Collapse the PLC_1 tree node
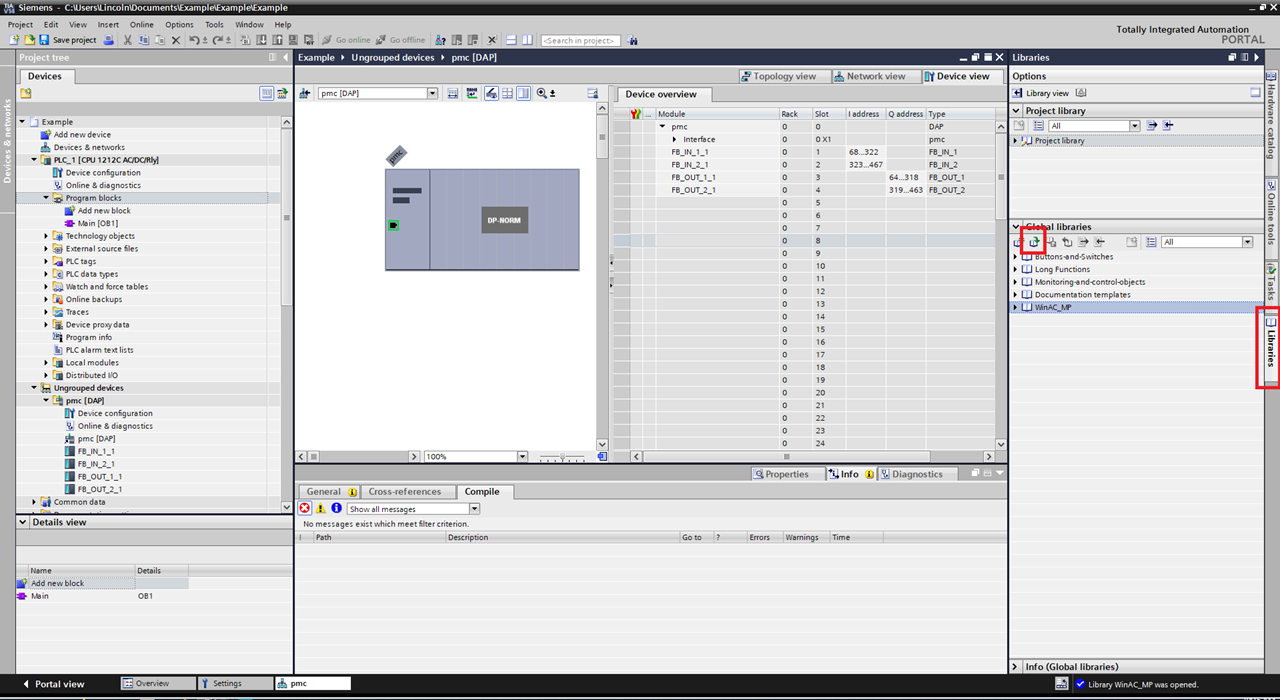The image size is (1280, 700). (34, 159)
